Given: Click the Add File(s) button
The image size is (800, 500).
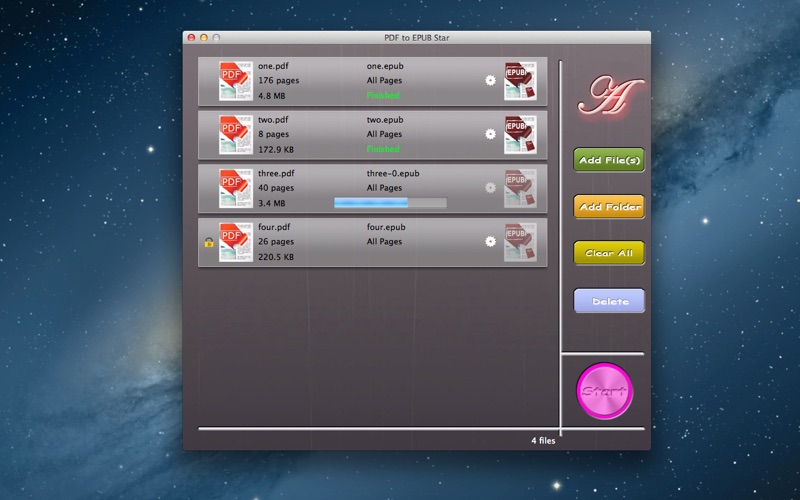Looking at the screenshot, I should [x=609, y=160].
